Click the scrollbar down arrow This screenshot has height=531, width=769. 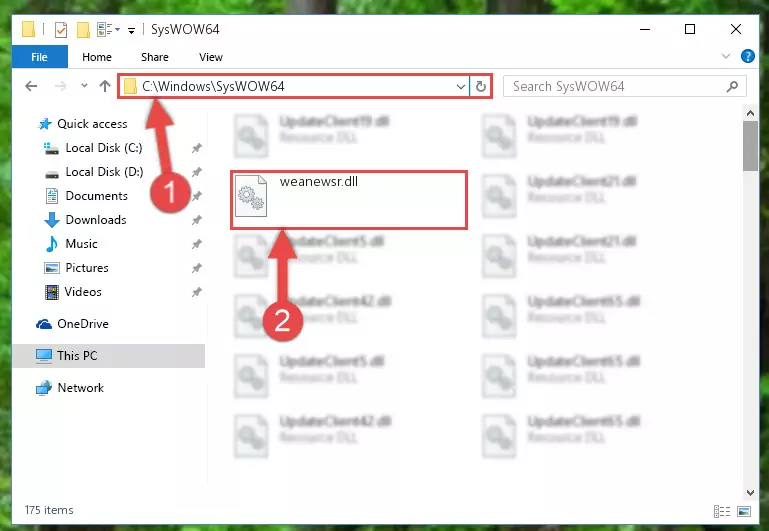point(750,492)
